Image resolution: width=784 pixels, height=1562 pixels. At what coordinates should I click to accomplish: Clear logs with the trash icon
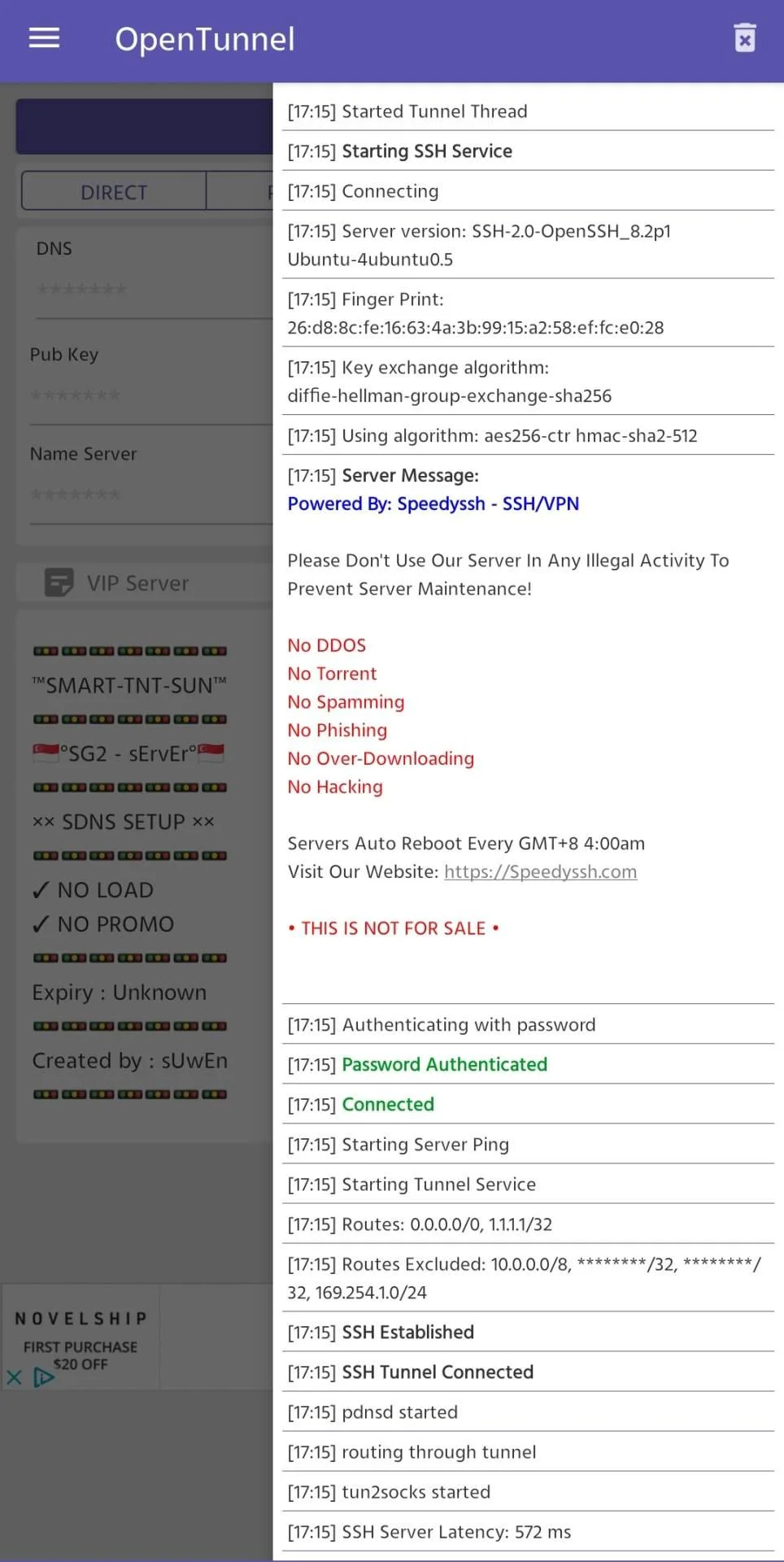click(744, 38)
